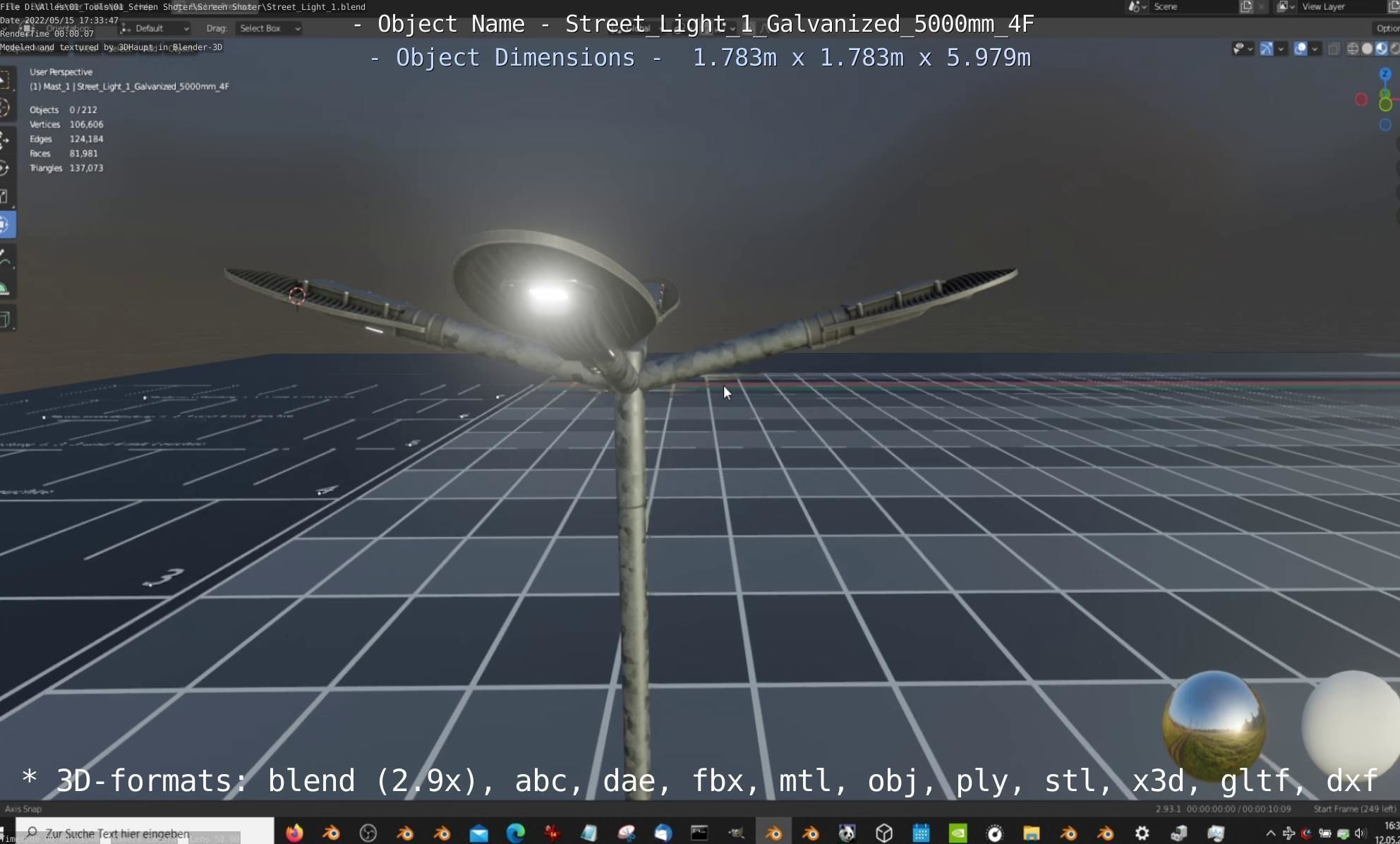The image size is (1400, 844).
Task: Click the Scene name field
Action: (x=1193, y=6)
